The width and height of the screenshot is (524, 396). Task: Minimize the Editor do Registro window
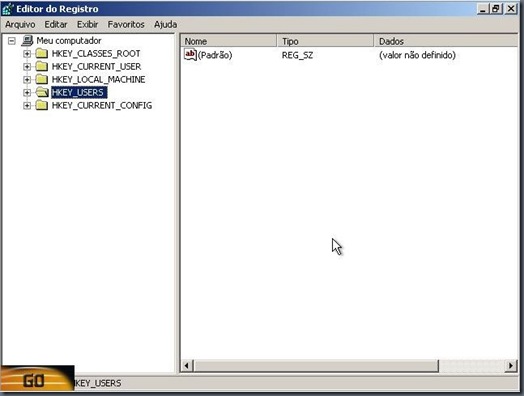pyautogui.click(x=482, y=9)
